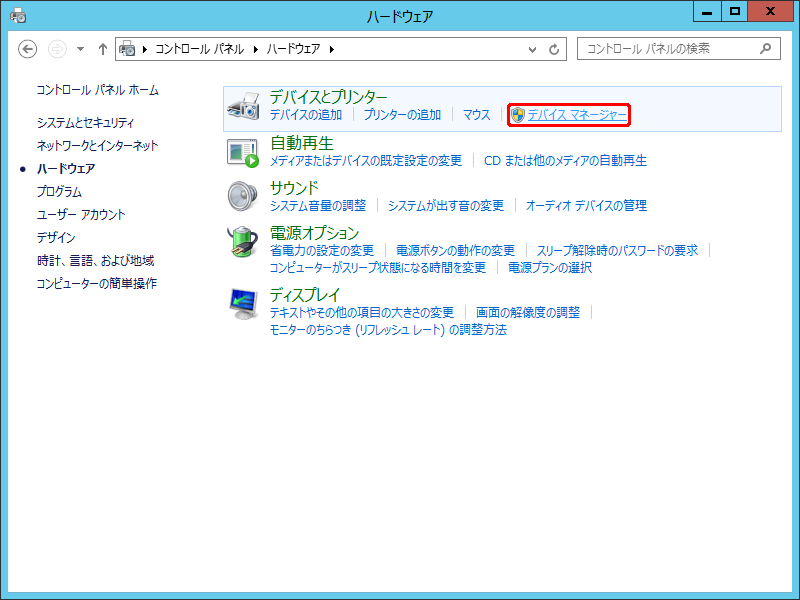Close the ハードウェア window
This screenshot has width=800, height=600.
click(770, 11)
